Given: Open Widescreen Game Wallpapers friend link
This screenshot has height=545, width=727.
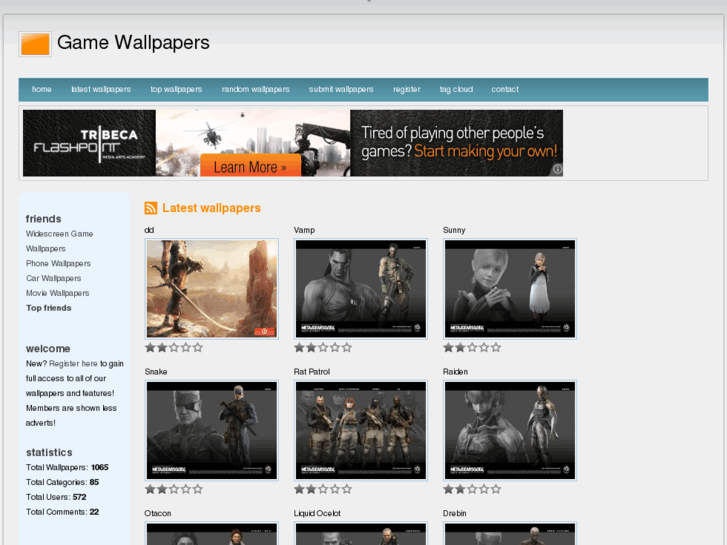Looking at the screenshot, I should point(59,241).
